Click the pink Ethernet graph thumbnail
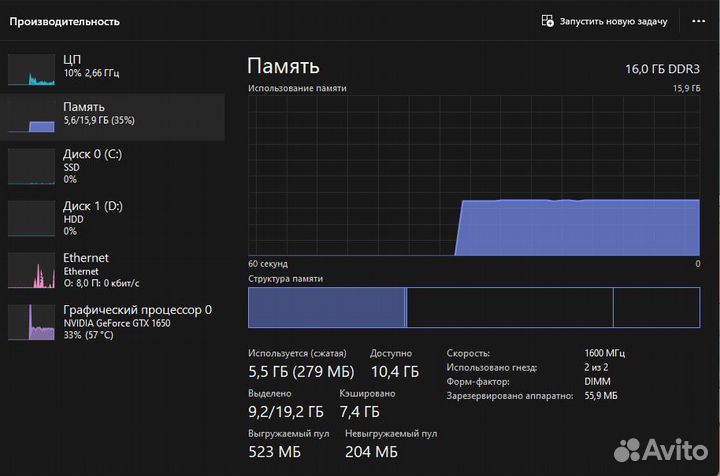720x476 pixels. point(32,270)
